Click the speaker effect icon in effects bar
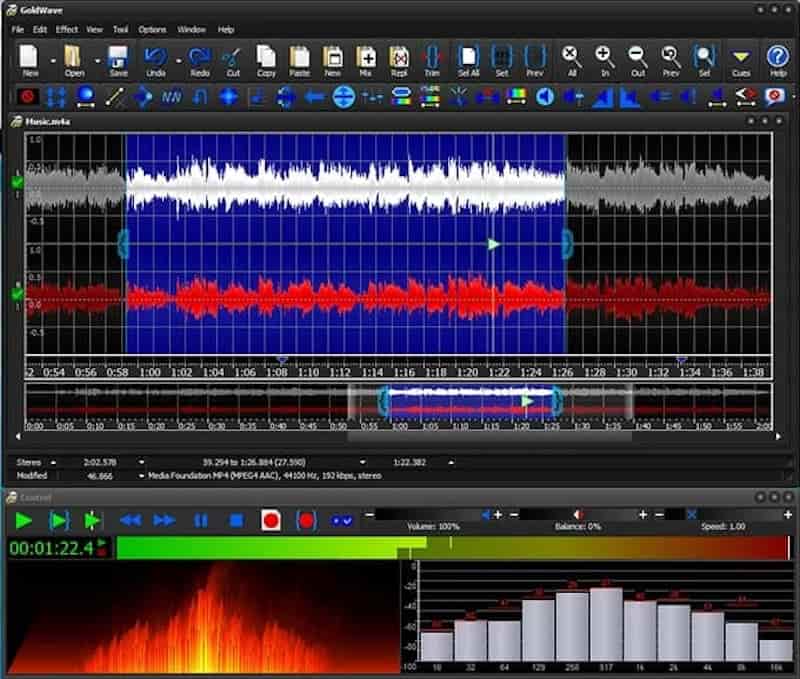This screenshot has width=800, height=679. click(545, 96)
